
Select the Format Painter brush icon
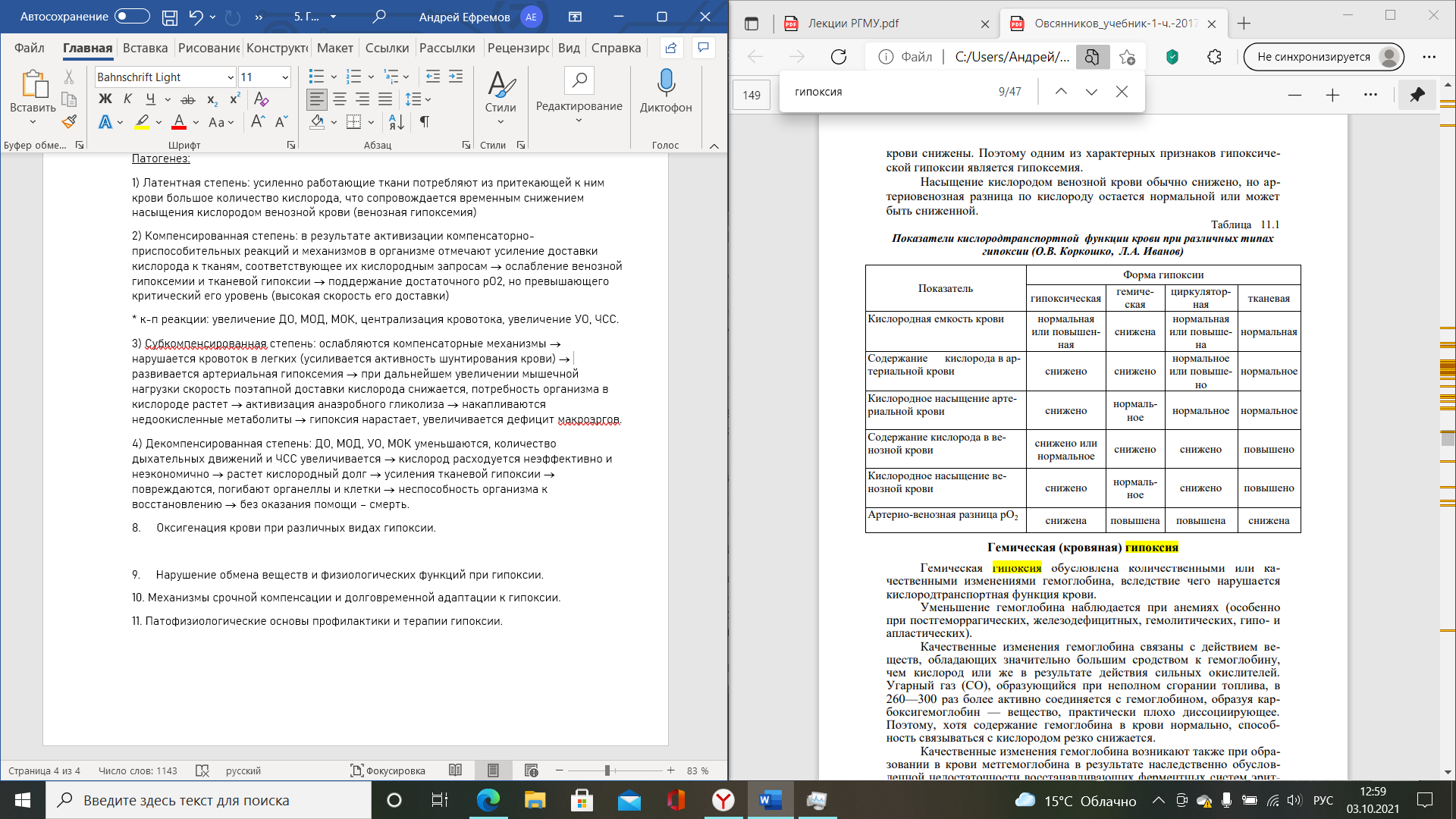[69, 121]
